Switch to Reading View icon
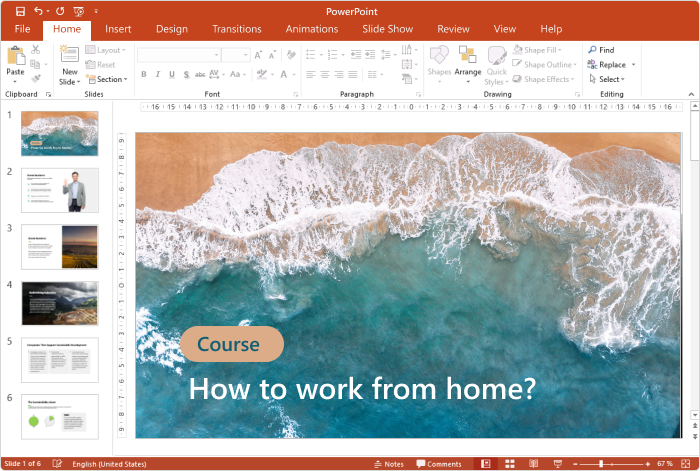Viewport: 700px width, 471px height. (533, 463)
